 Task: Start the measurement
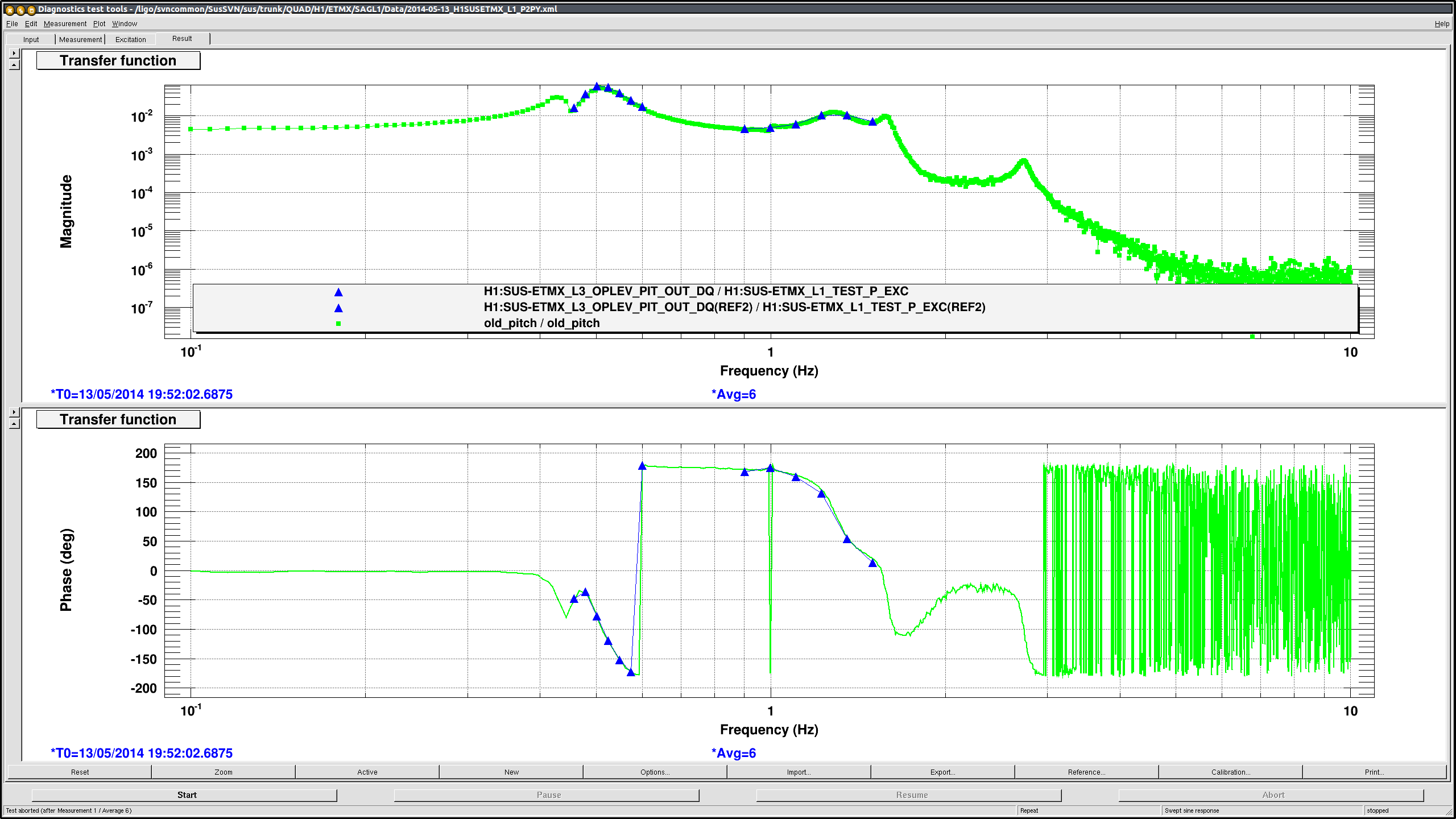click(185, 795)
